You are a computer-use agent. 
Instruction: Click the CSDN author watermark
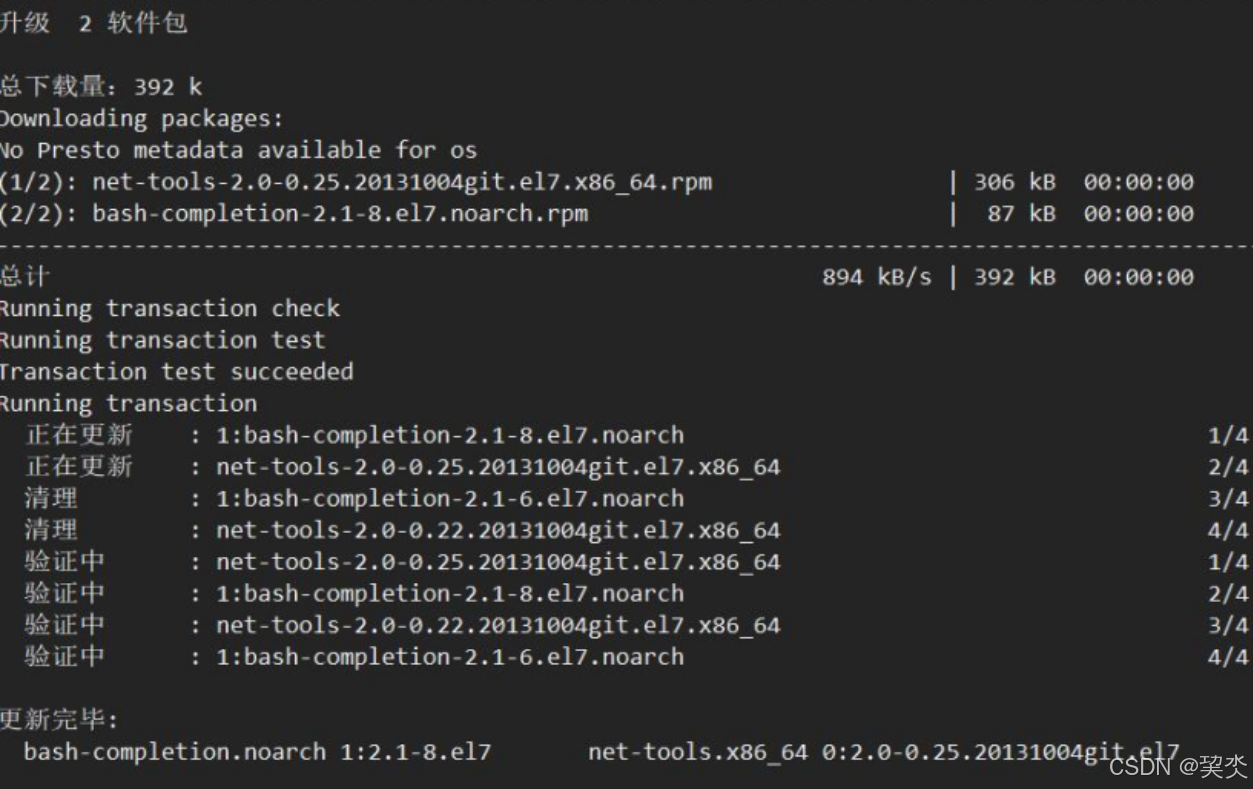(1178, 767)
